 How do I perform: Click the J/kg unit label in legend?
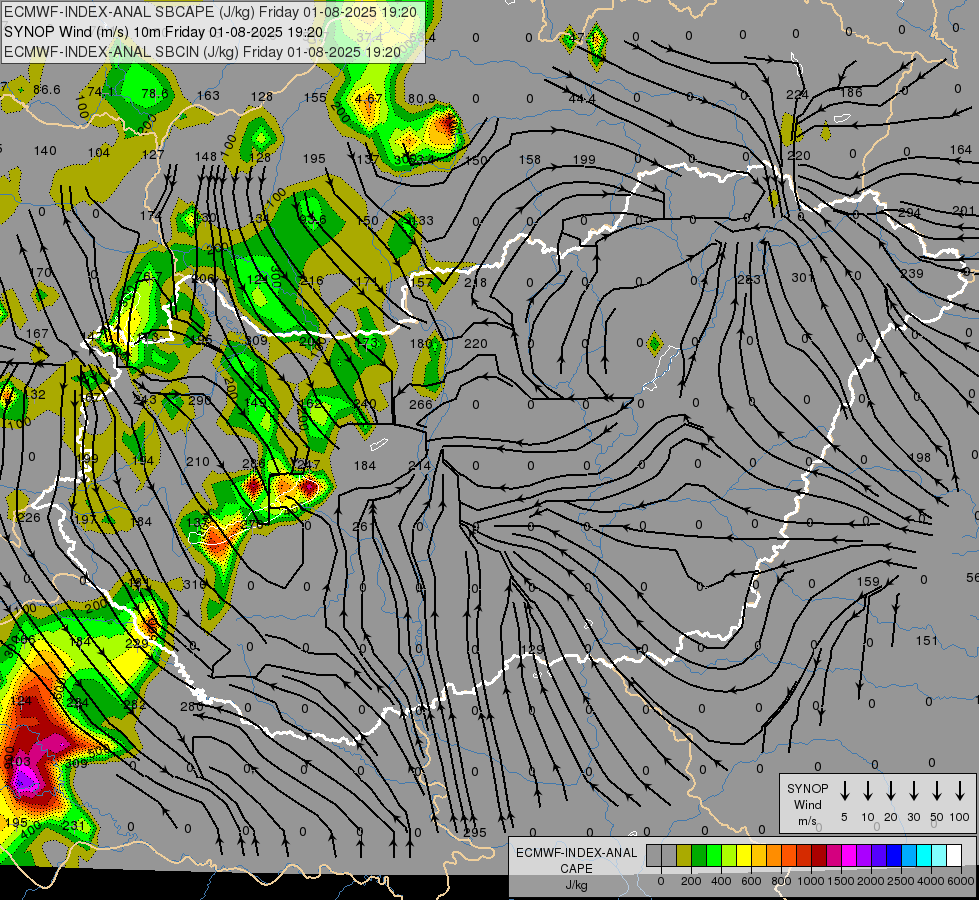[576, 885]
